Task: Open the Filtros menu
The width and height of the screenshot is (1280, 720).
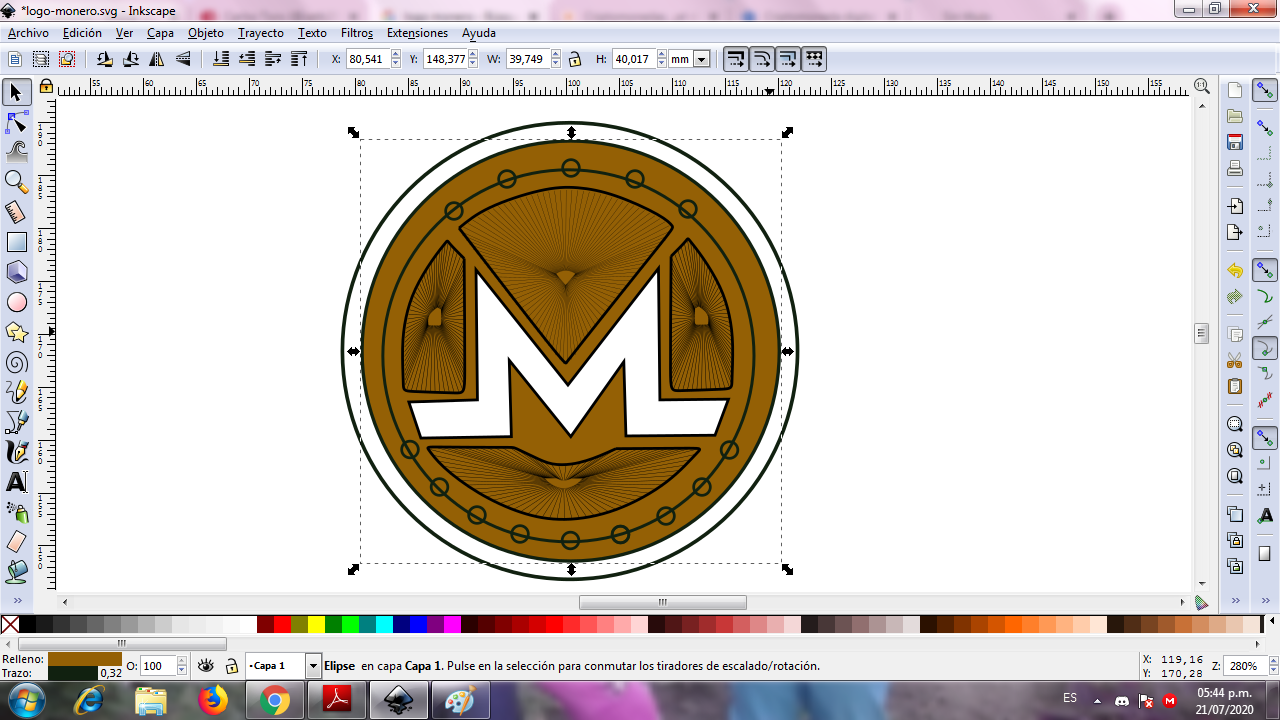Action: [x=357, y=33]
